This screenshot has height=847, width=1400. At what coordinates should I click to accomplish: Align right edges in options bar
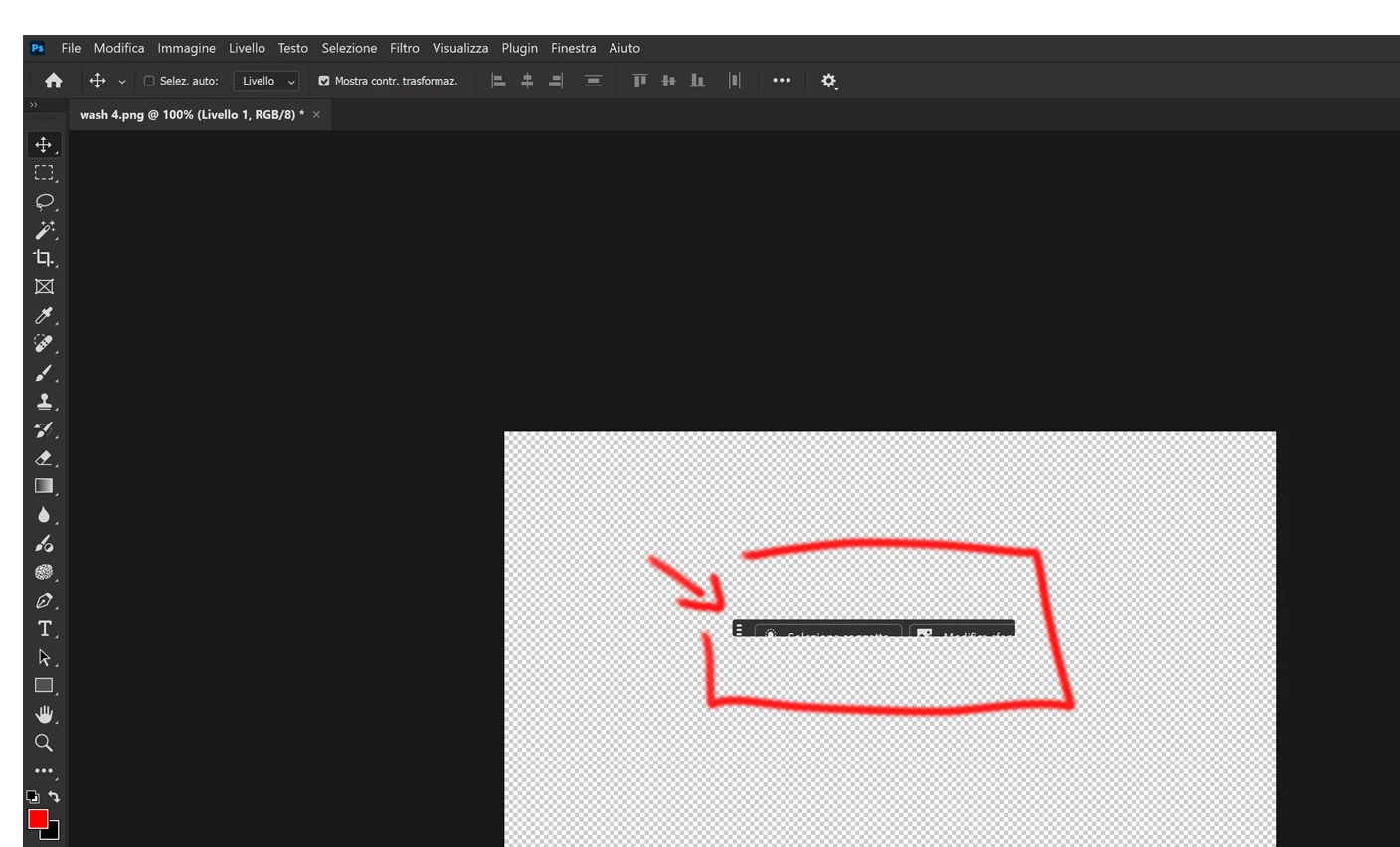[556, 81]
